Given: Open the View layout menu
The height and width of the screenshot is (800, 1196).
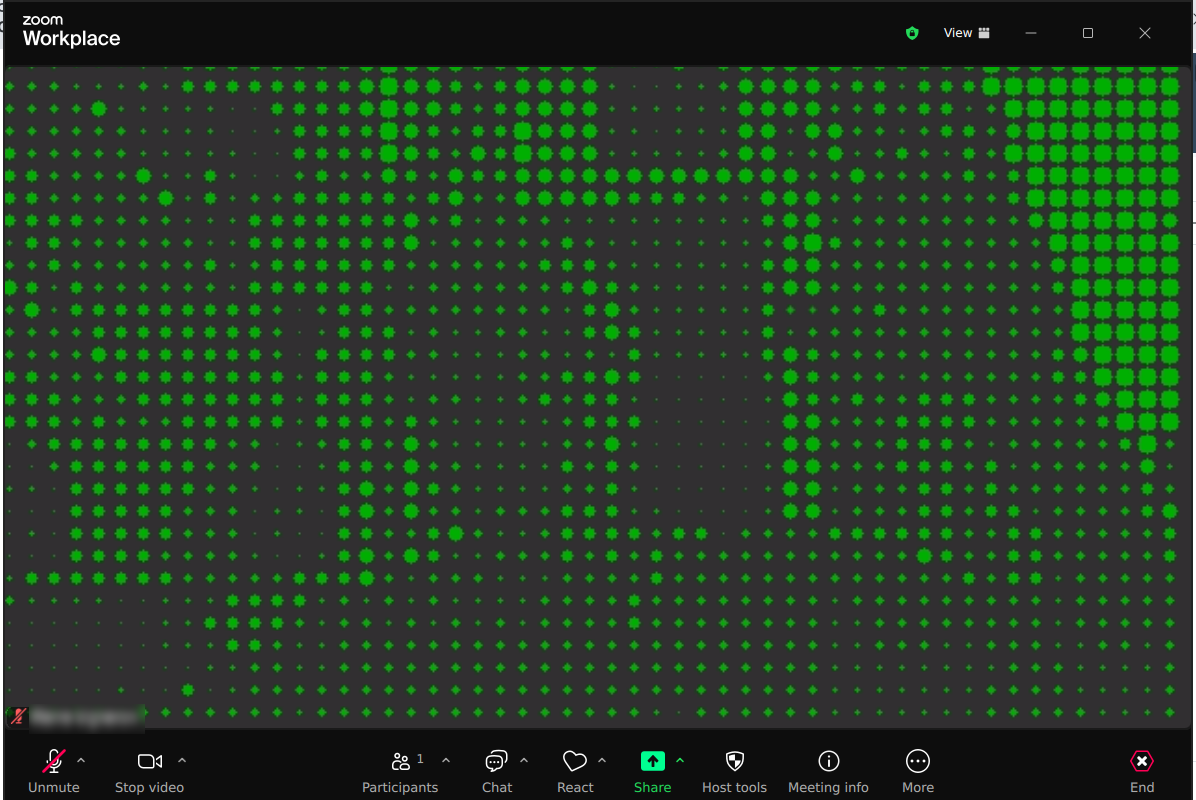Looking at the screenshot, I should pyautogui.click(x=966, y=33).
